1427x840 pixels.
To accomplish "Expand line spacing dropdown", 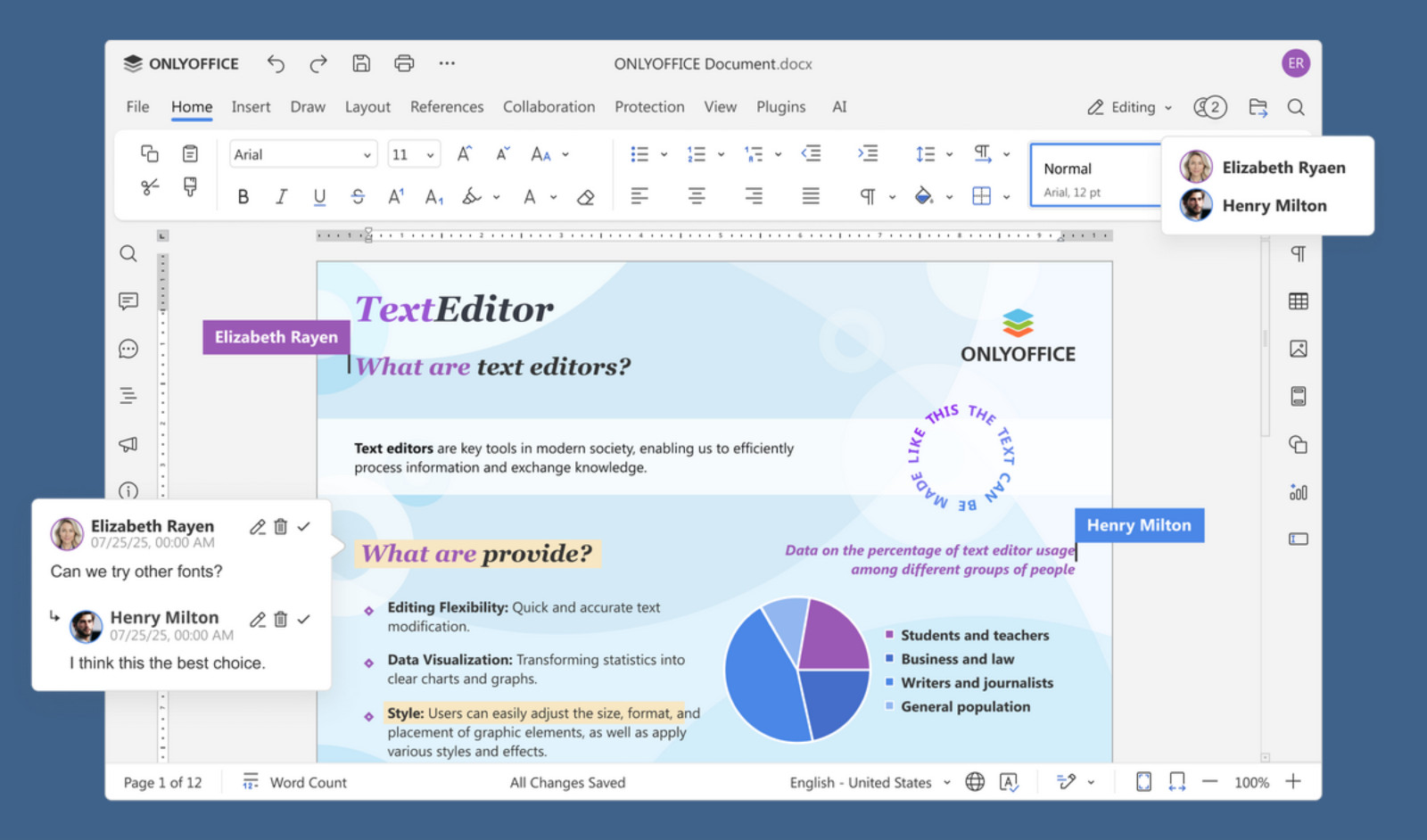I will (x=949, y=154).
